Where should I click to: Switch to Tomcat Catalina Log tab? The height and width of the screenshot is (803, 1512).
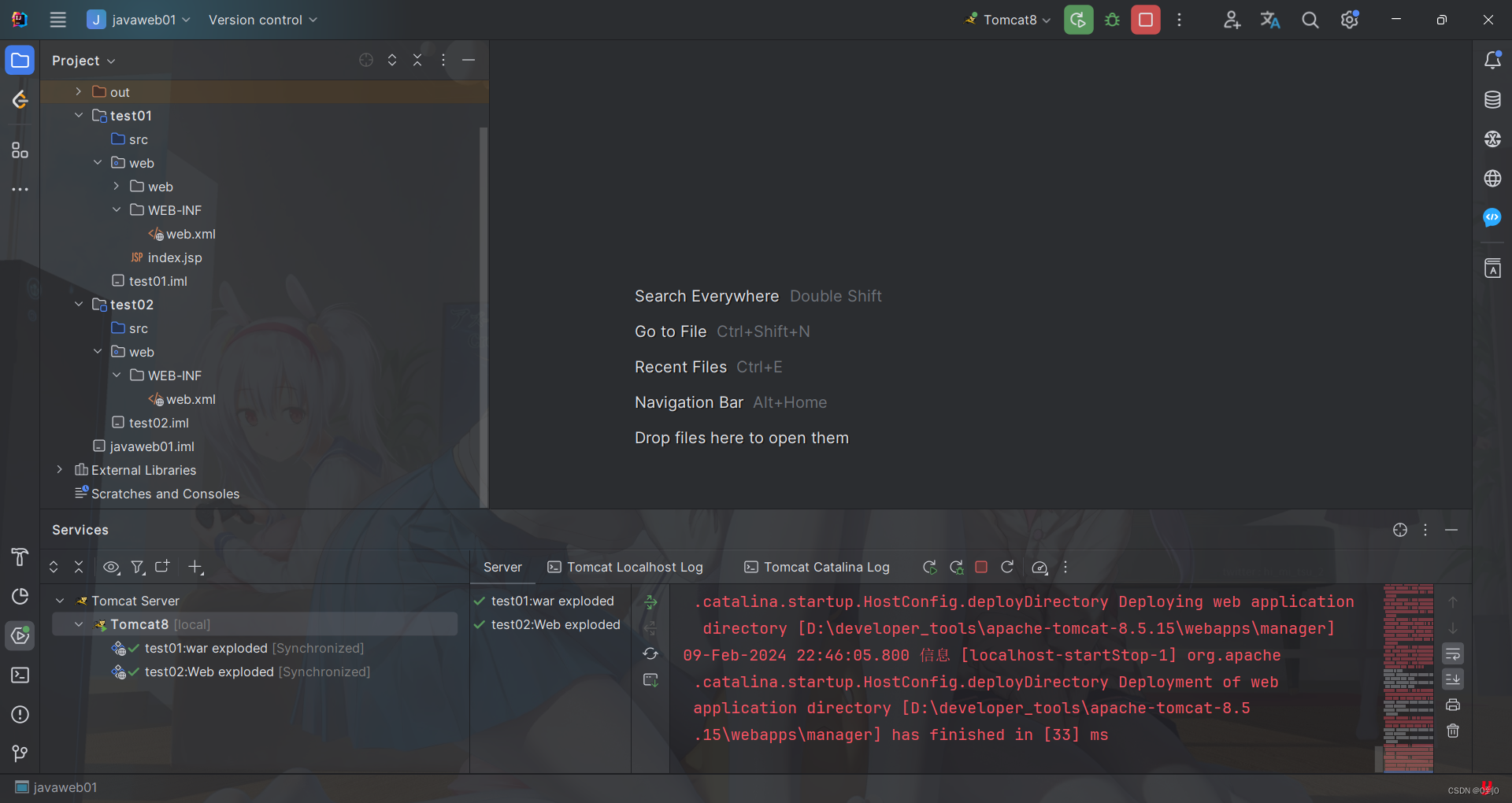(817, 567)
